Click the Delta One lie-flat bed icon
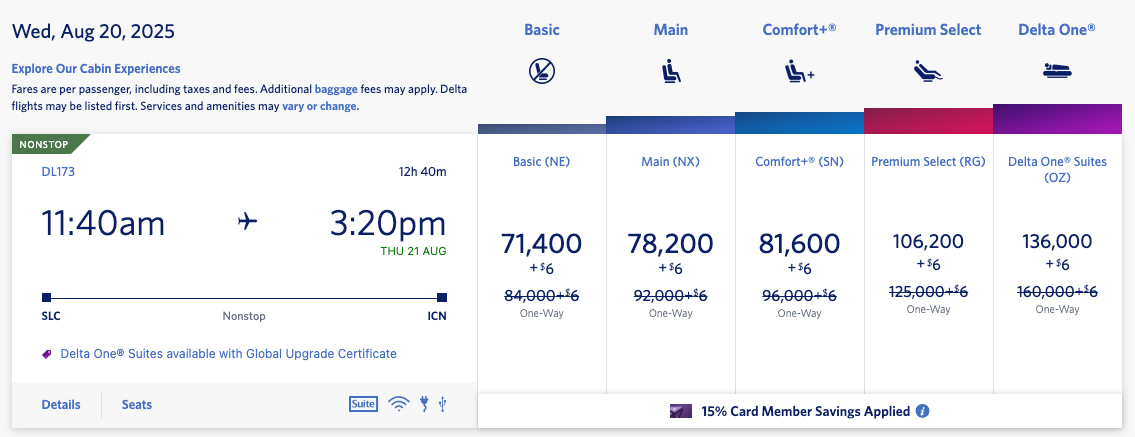Viewport: 1135px width, 437px height. 1057,71
